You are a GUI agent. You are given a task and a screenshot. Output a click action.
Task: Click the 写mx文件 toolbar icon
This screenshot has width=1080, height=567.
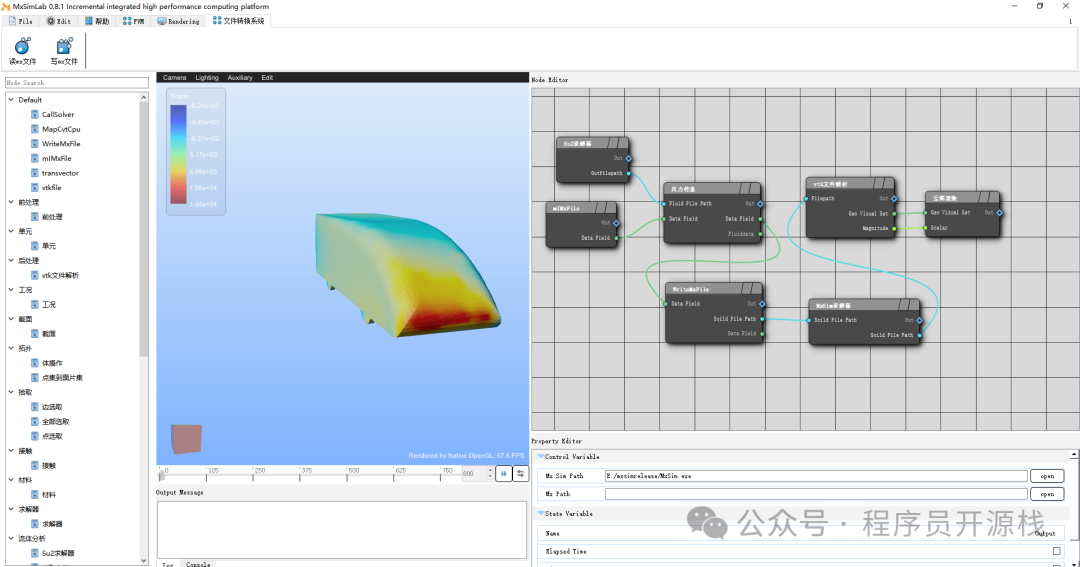pos(64,46)
